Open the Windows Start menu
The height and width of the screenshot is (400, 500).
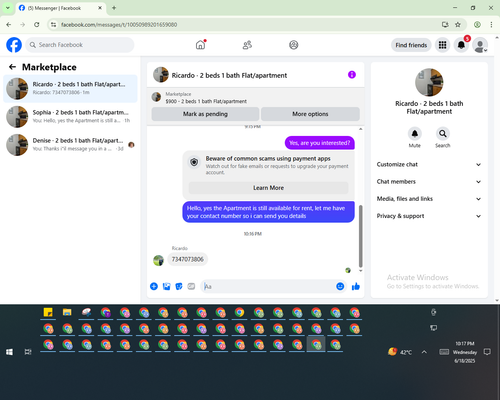pos(9,352)
